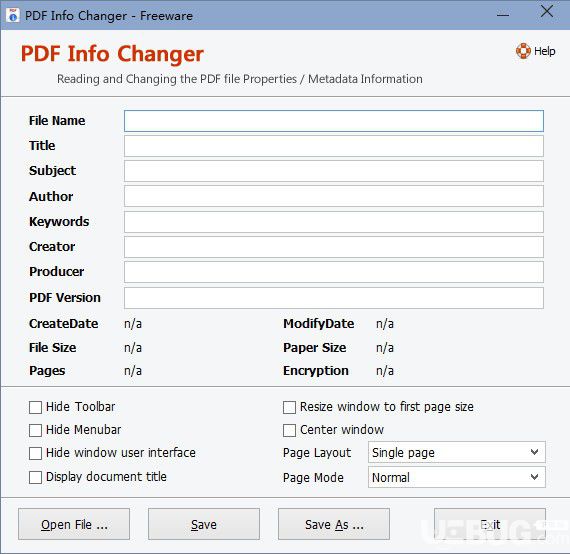Click the PDF Version field
Screen dimensions: 570x554
point(334,298)
